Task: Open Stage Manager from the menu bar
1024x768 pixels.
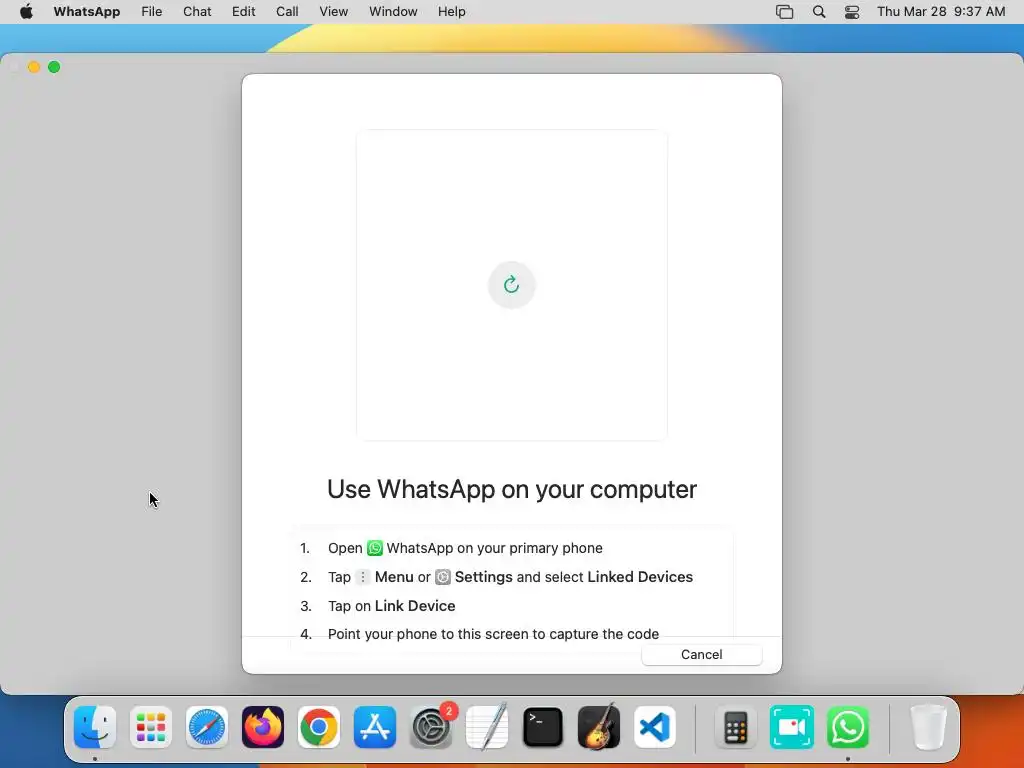Action: [x=784, y=12]
